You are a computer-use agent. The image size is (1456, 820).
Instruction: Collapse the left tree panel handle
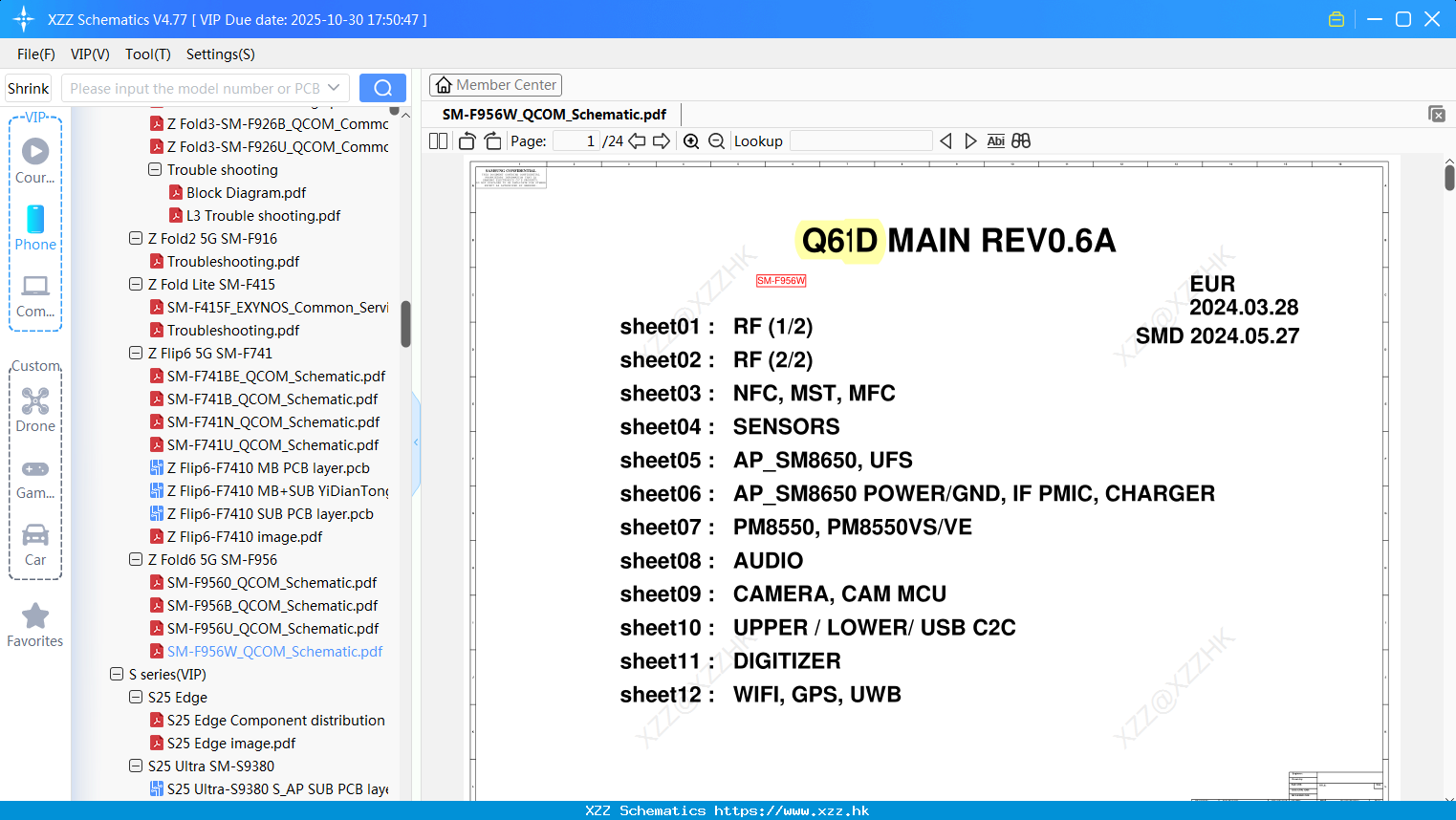(x=416, y=442)
